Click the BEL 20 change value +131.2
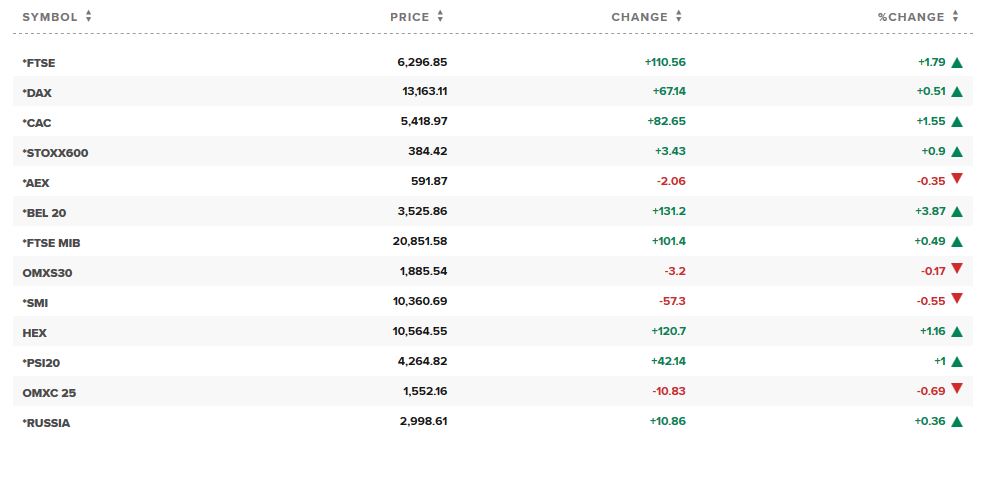Viewport: 992px width, 483px height. click(x=669, y=211)
